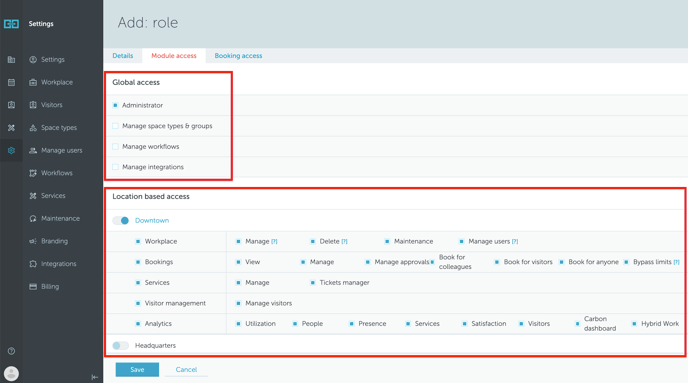Toggle the Satisfaction analytics checkbox
This screenshot has width=688, height=383.
(x=464, y=324)
